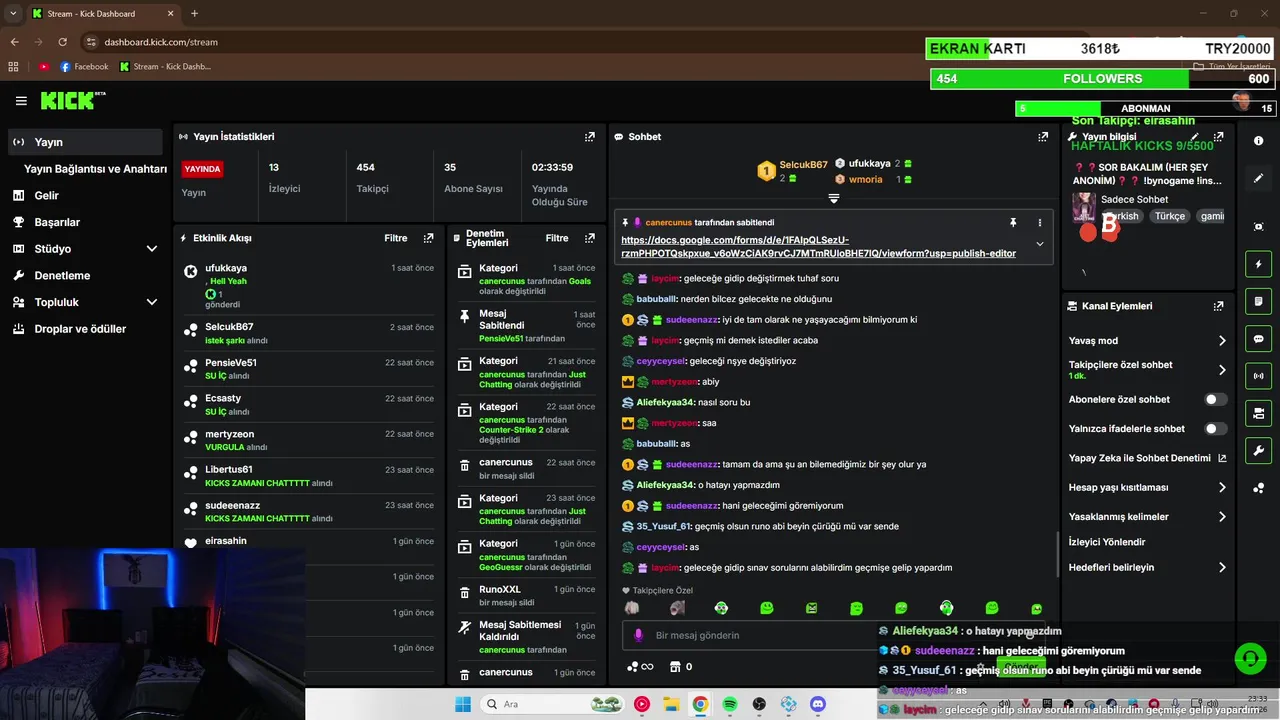Click the camera frame icon in right rail
Screen dimensions: 1280x720
(x=1258, y=227)
